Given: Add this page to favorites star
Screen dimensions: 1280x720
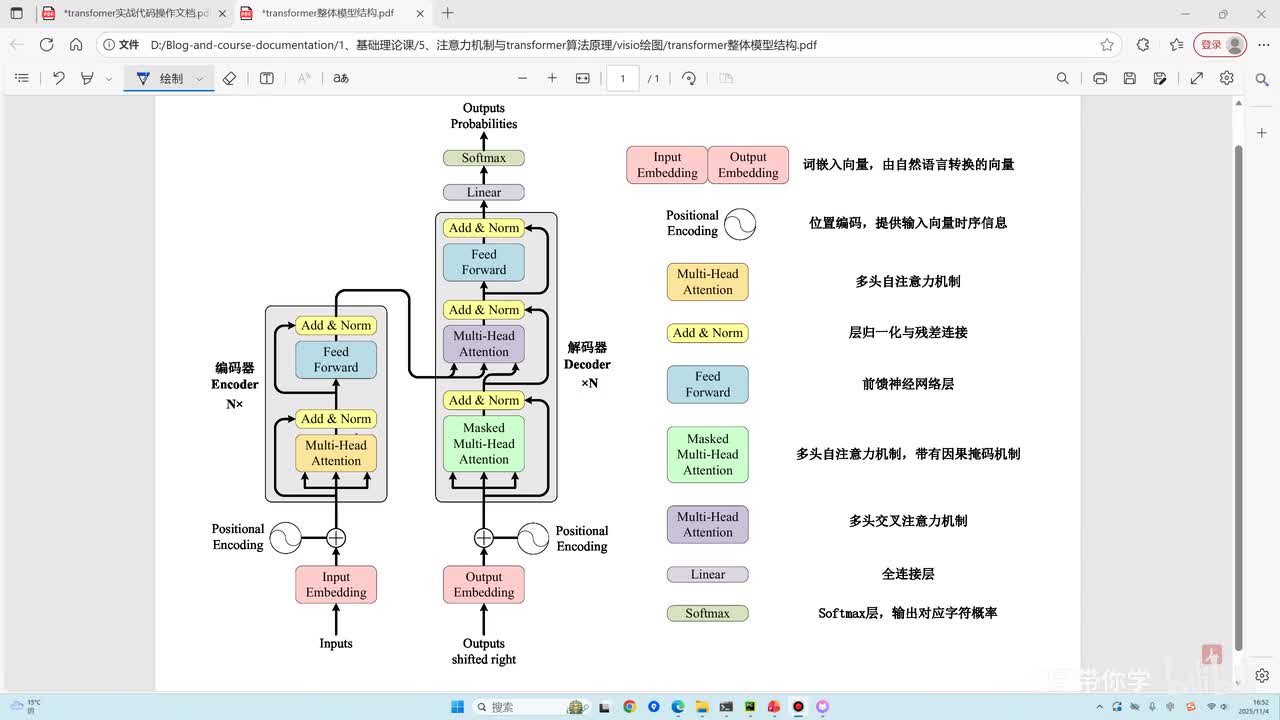Looking at the screenshot, I should 1107,45.
